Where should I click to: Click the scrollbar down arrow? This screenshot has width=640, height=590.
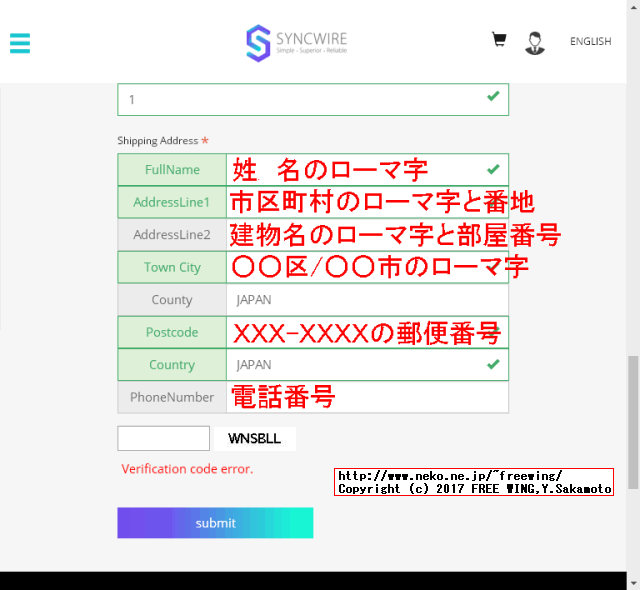pos(633,583)
